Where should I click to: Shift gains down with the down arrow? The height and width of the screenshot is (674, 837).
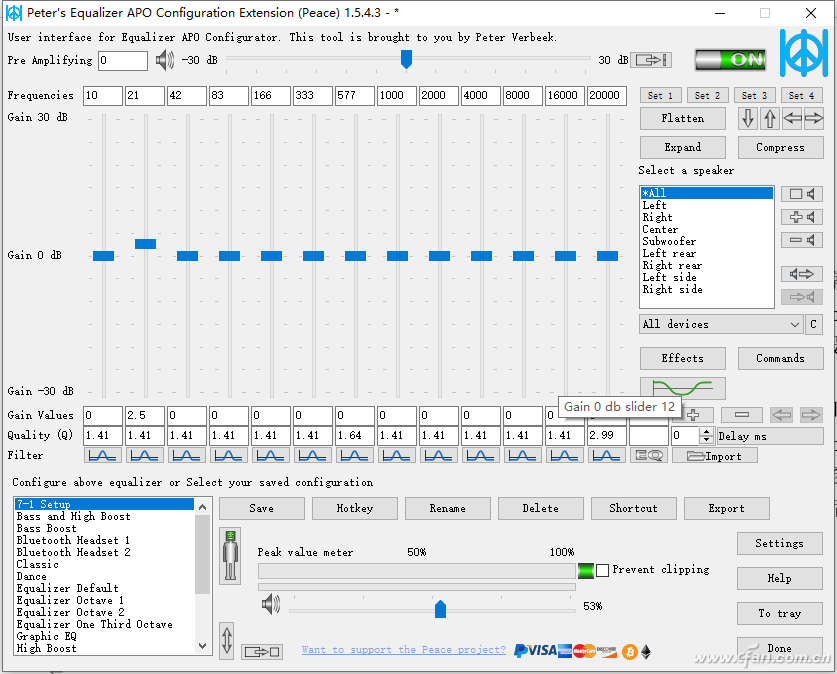[x=748, y=118]
